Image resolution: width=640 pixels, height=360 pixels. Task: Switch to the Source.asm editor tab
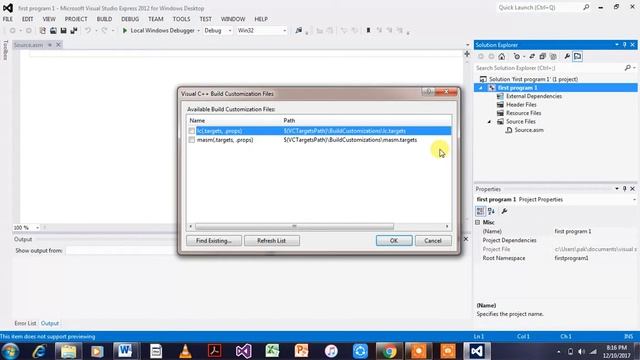(28, 45)
